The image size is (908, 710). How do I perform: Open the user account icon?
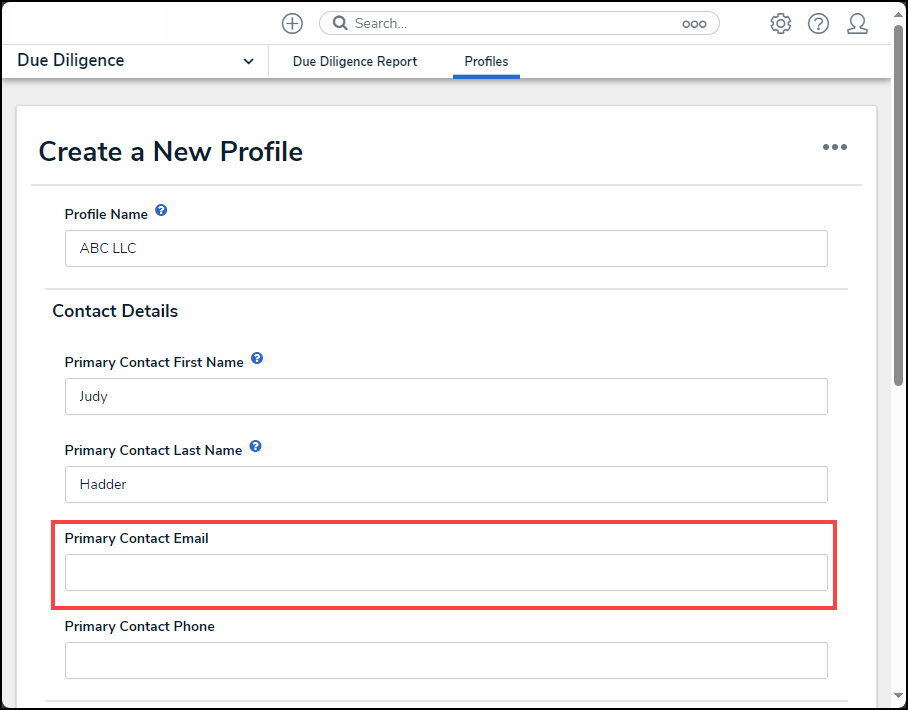click(857, 24)
